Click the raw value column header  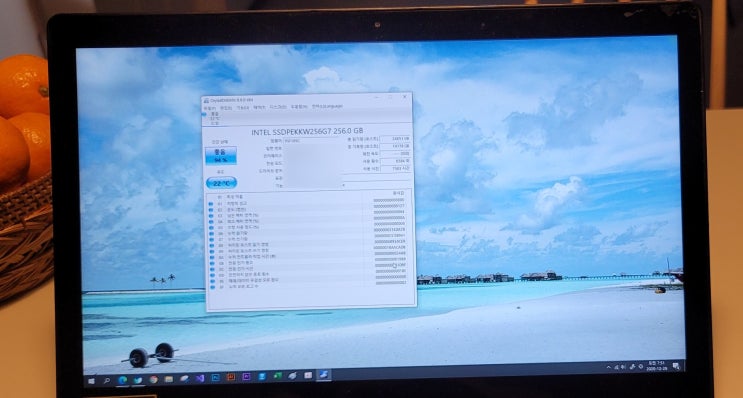[399, 193]
